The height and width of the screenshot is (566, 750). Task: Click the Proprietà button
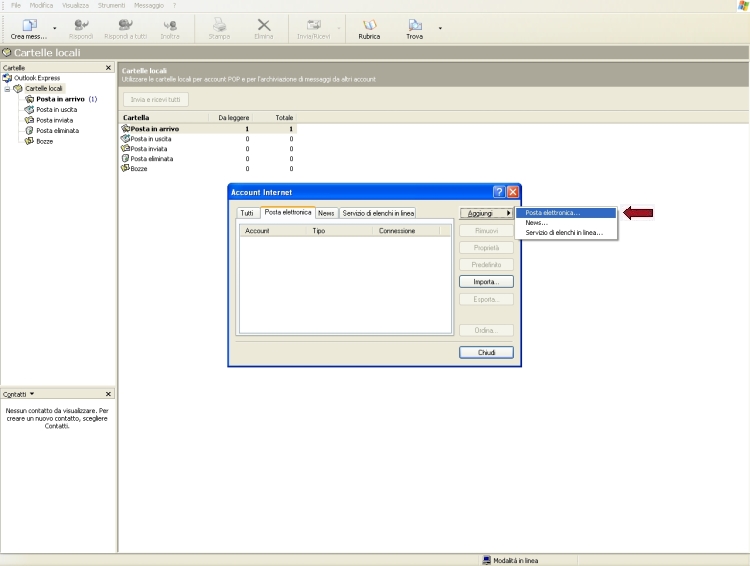click(x=486, y=248)
